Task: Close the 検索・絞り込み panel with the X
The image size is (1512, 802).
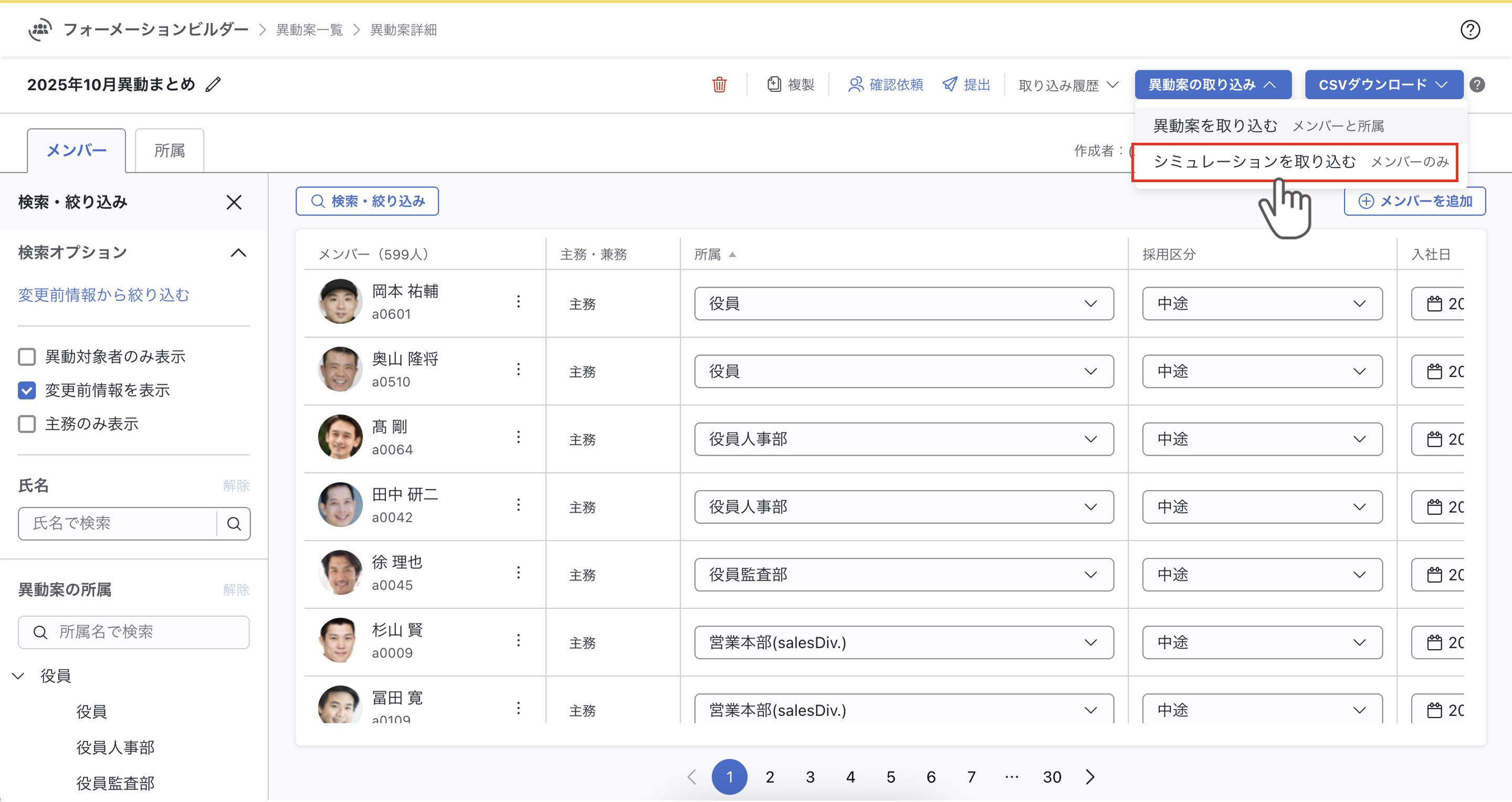Action: point(234,203)
